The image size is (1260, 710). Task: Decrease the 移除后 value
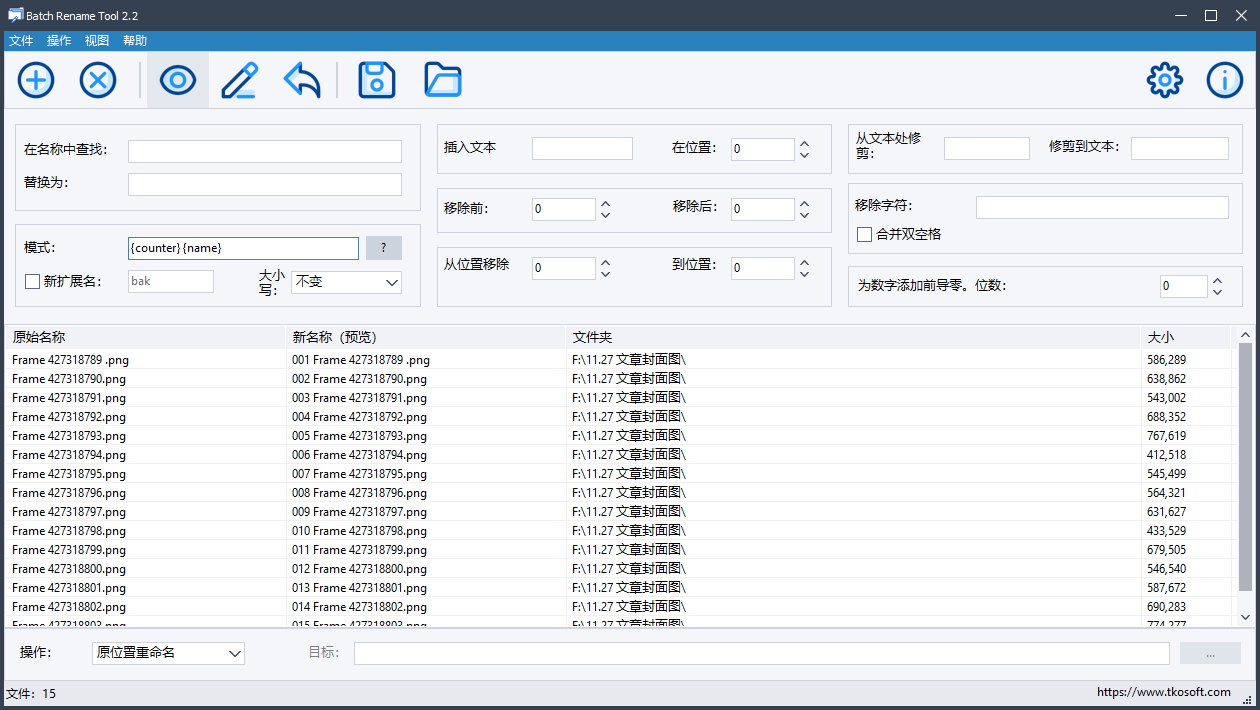pyautogui.click(x=804, y=215)
